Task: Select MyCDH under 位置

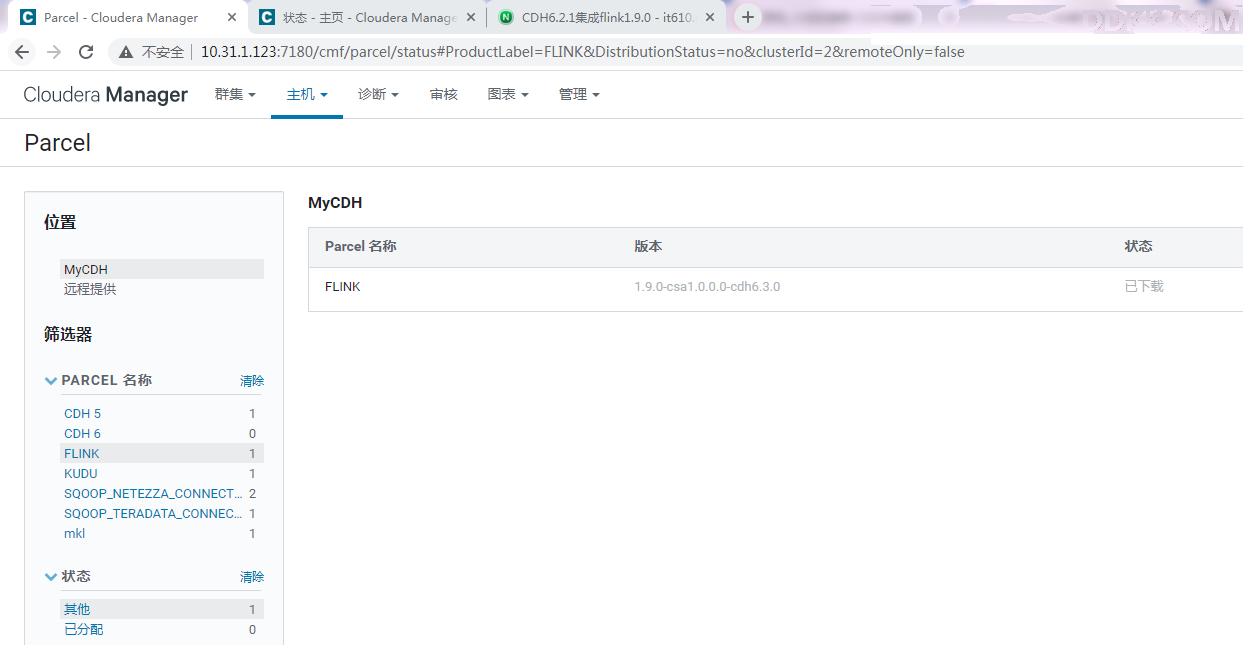Action: [162, 269]
